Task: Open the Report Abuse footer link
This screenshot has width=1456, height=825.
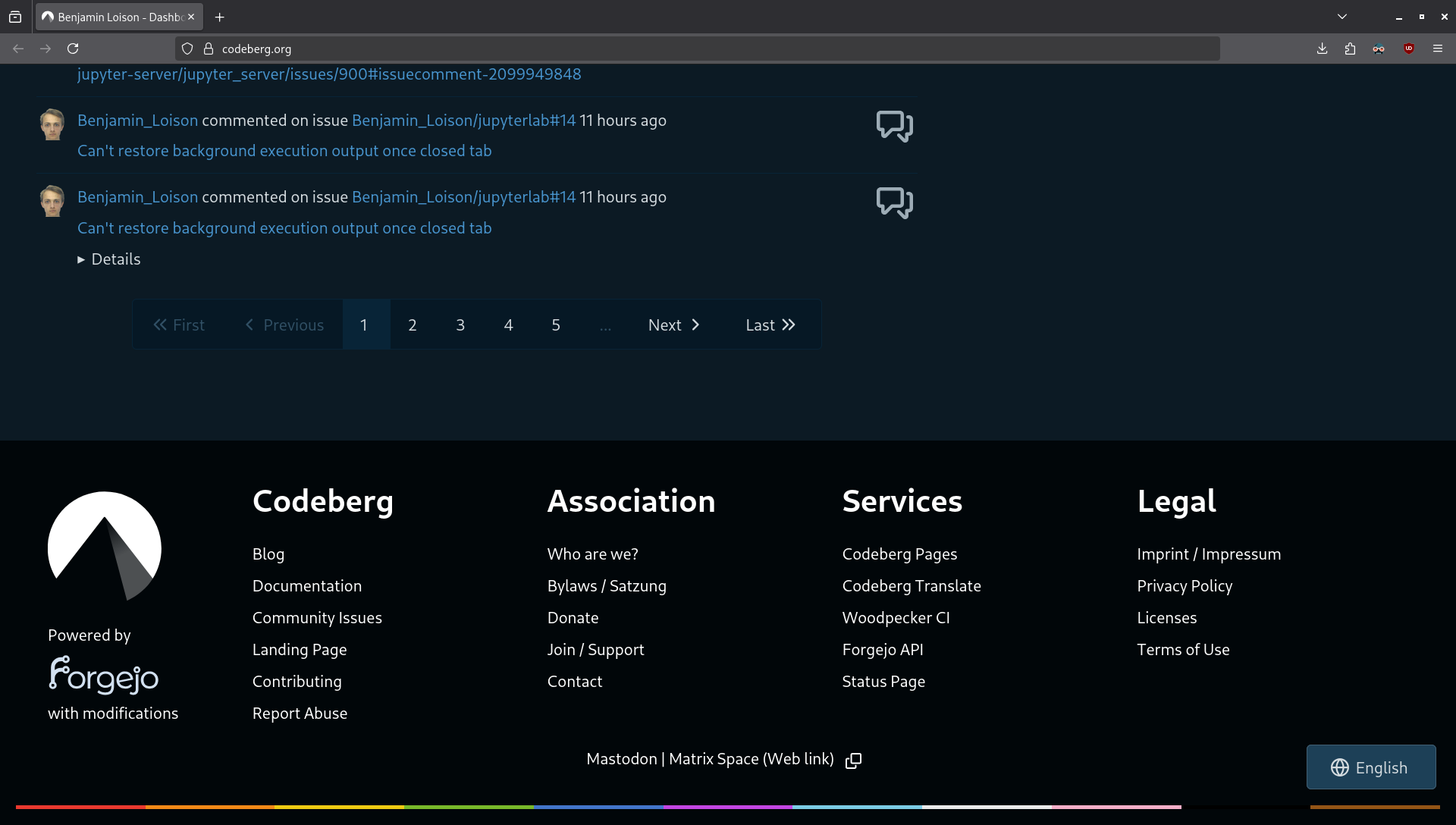Action: pos(300,714)
